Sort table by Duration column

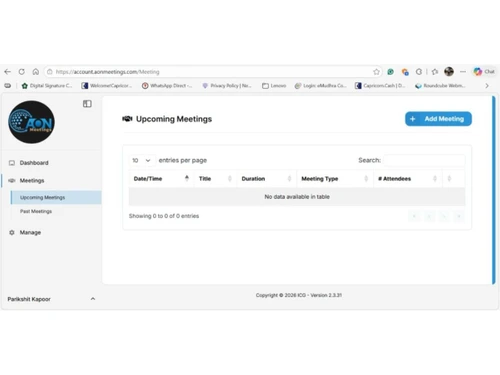point(267,179)
